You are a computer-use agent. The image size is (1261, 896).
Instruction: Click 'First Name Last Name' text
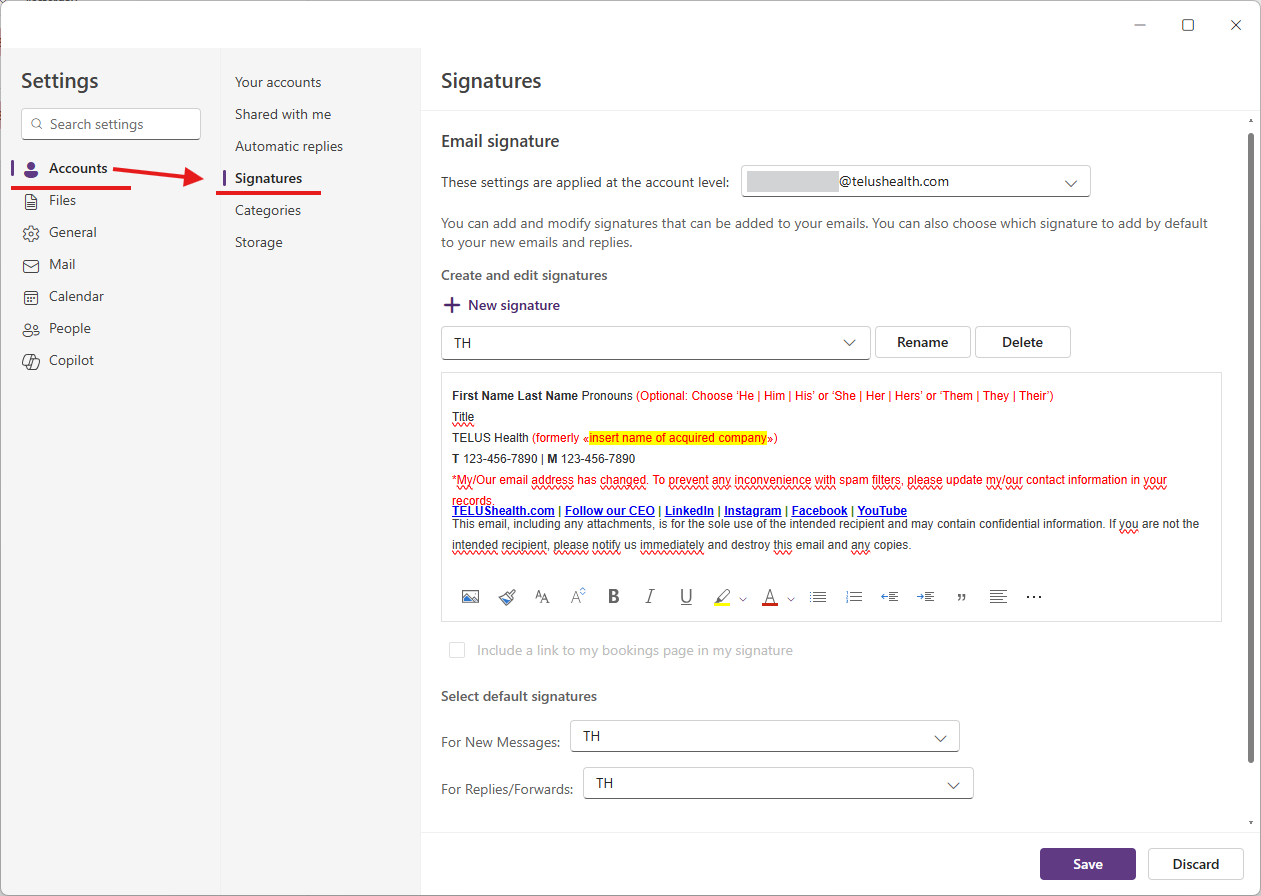[515, 396]
